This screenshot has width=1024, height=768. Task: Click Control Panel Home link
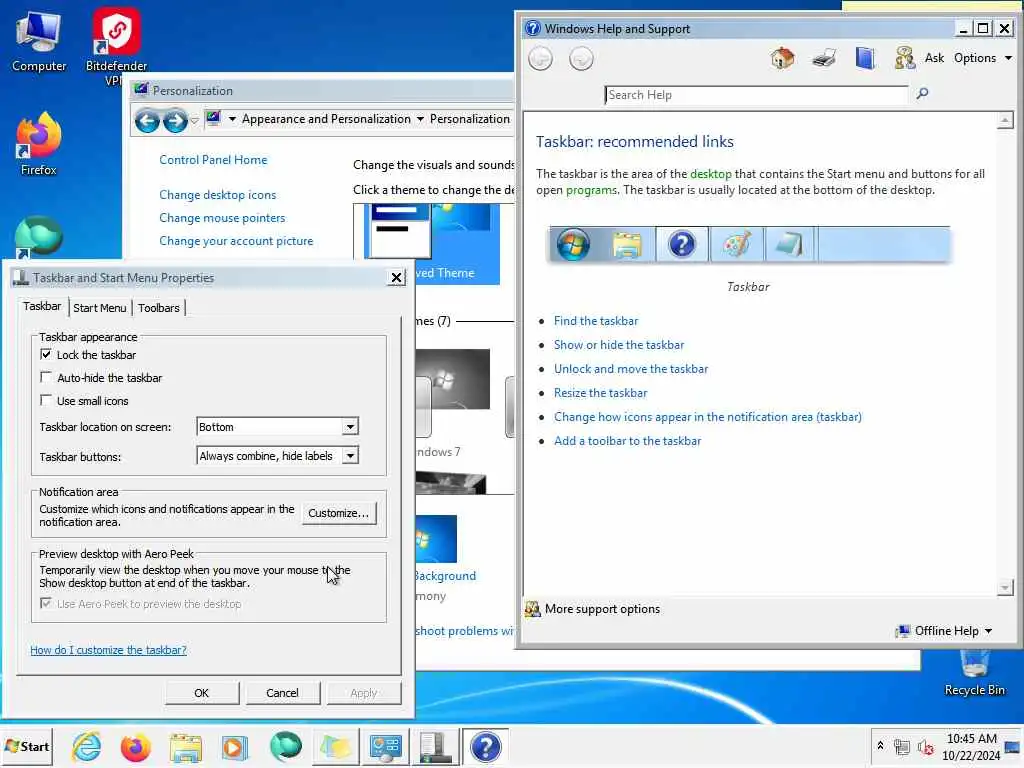(213, 160)
